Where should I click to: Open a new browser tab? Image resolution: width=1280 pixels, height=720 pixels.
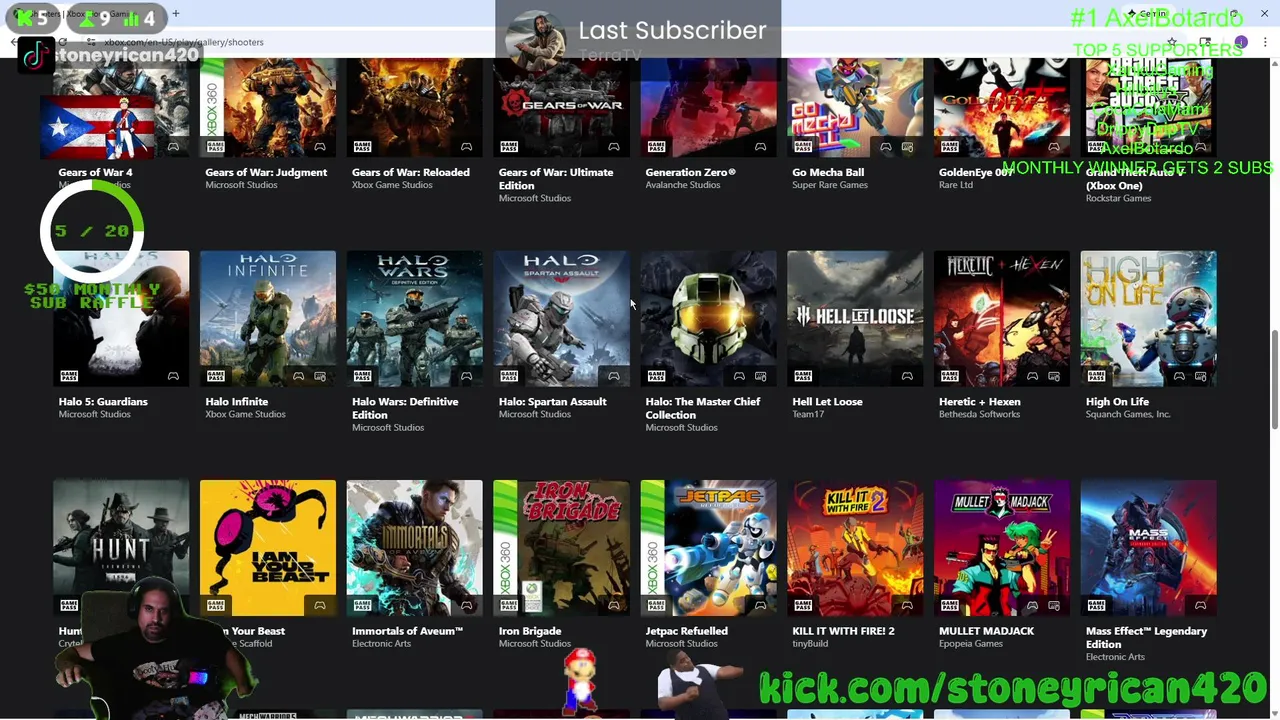point(175,14)
